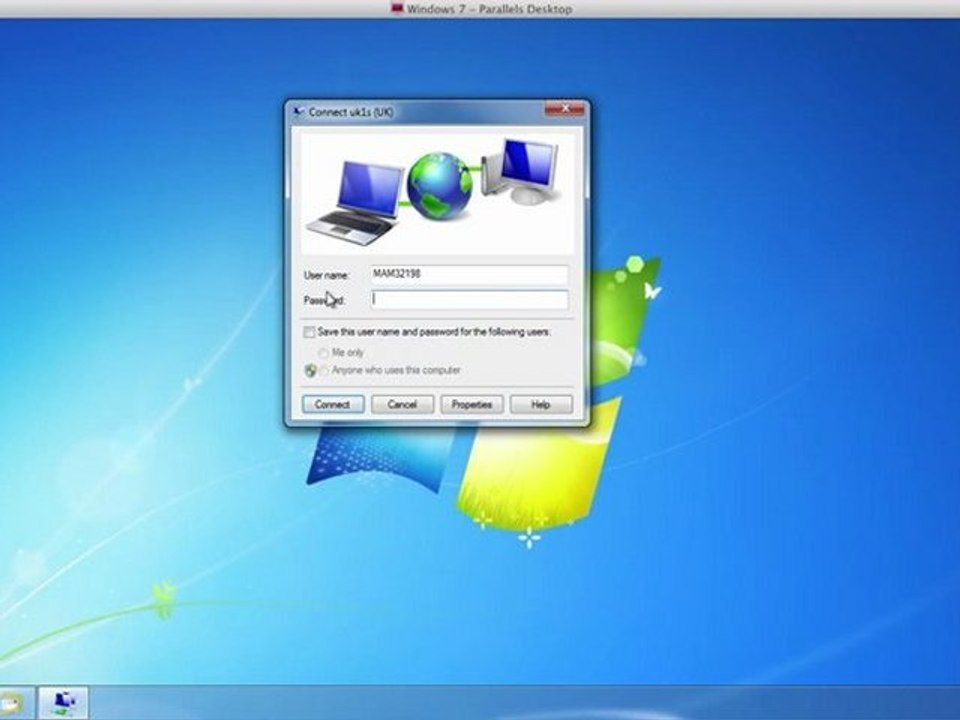
Task: Click the Connect button
Action: pyautogui.click(x=333, y=405)
